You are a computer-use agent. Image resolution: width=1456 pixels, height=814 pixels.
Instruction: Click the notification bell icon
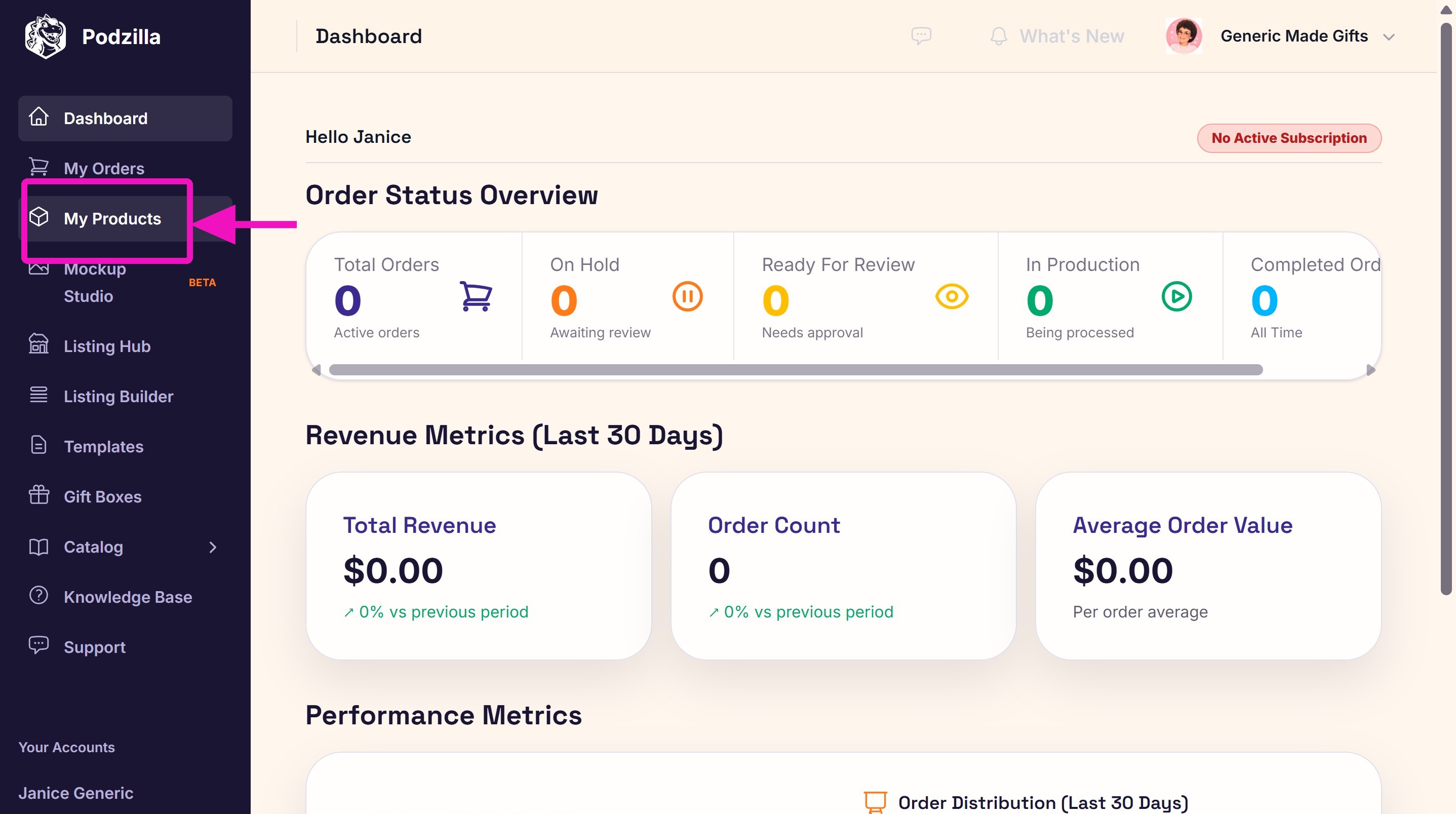click(999, 36)
